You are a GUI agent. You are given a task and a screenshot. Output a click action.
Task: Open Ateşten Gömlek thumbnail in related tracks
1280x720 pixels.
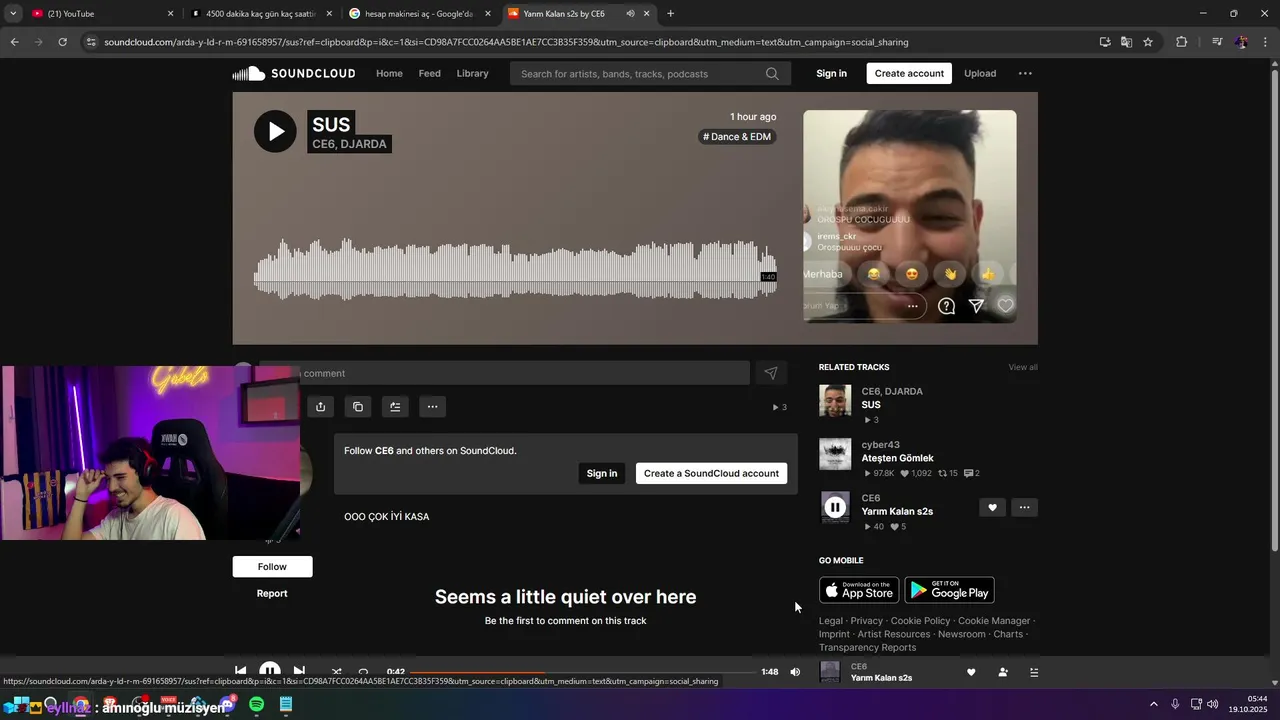pos(835,454)
